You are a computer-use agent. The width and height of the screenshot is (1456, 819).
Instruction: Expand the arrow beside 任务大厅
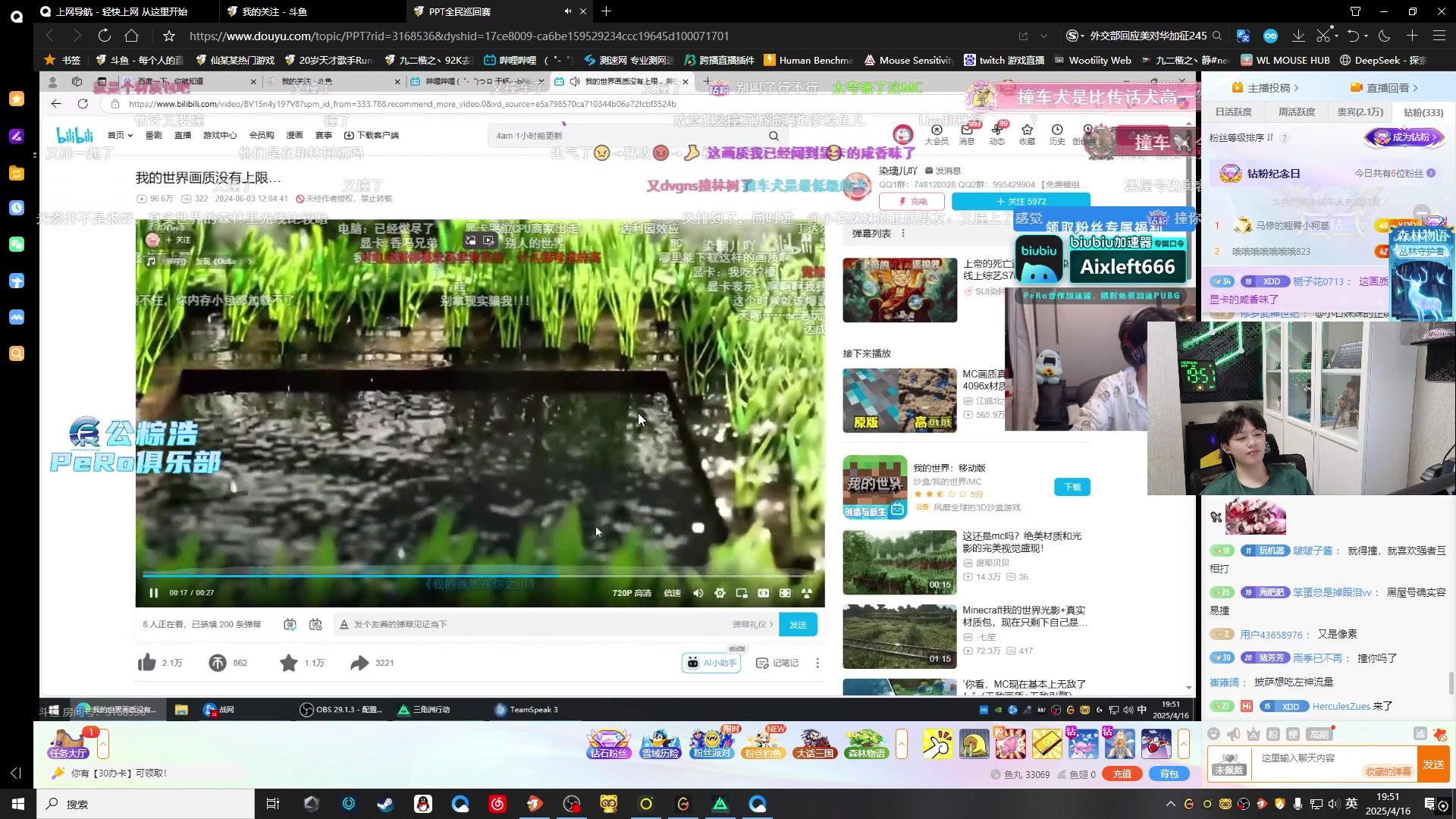[x=103, y=744]
